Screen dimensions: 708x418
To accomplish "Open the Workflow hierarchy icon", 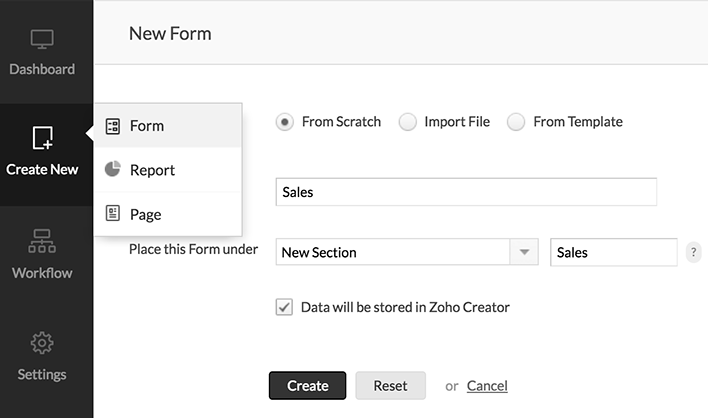I will click(x=42, y=241).
